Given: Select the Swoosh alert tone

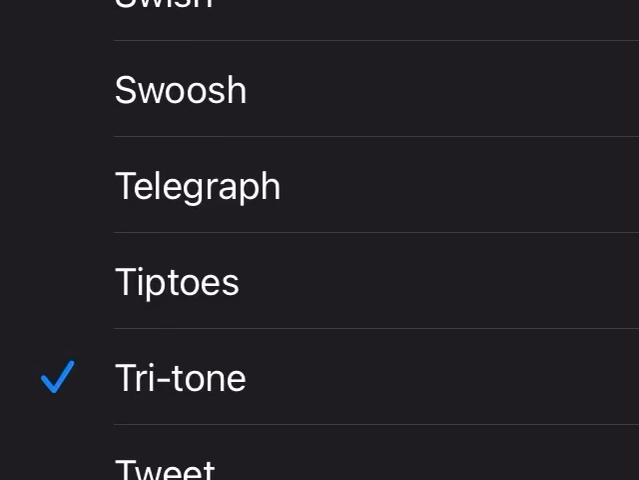Looking at the screenshot, I should [x=320, y=90].
